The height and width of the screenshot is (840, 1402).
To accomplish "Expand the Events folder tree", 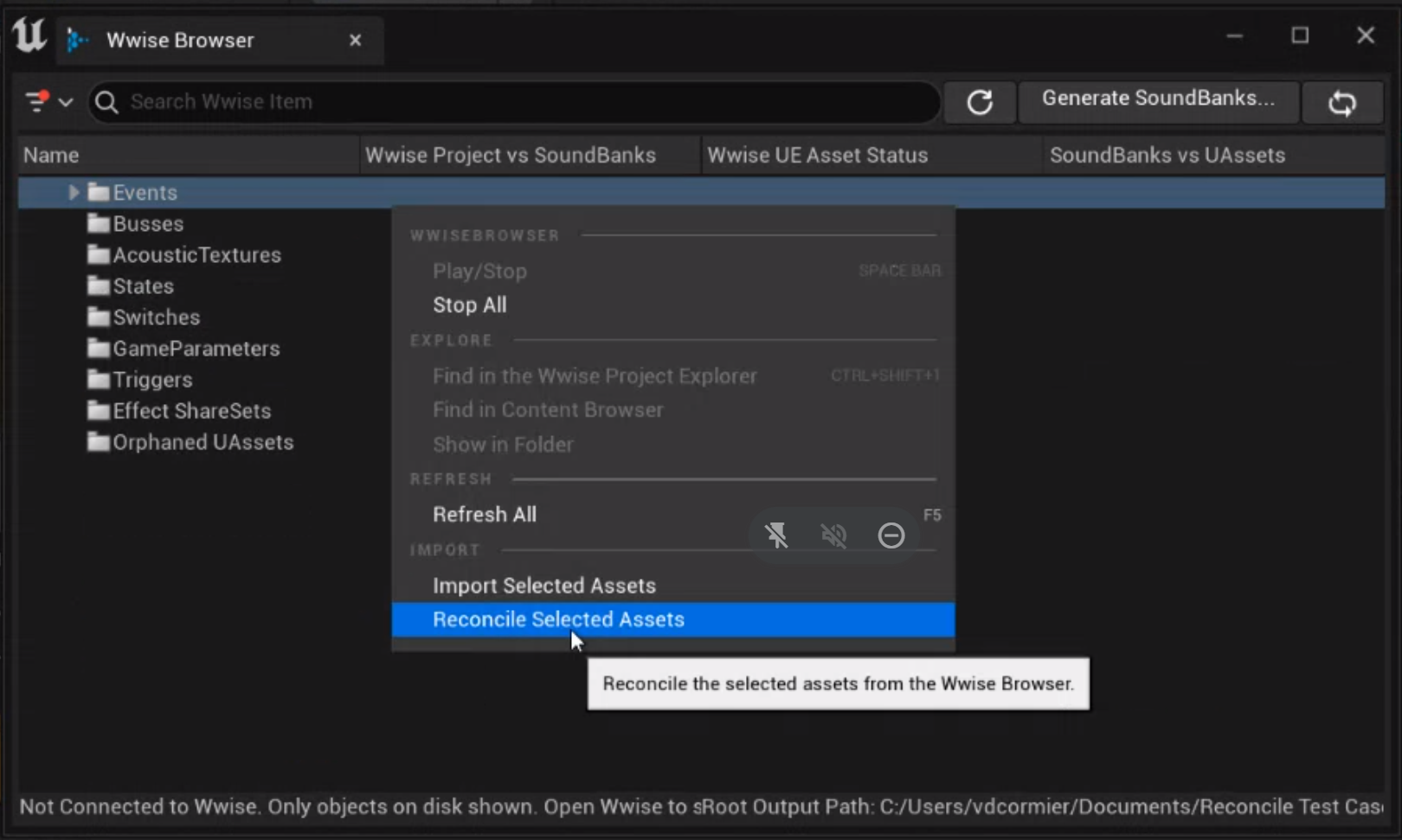I will point(73,192).
